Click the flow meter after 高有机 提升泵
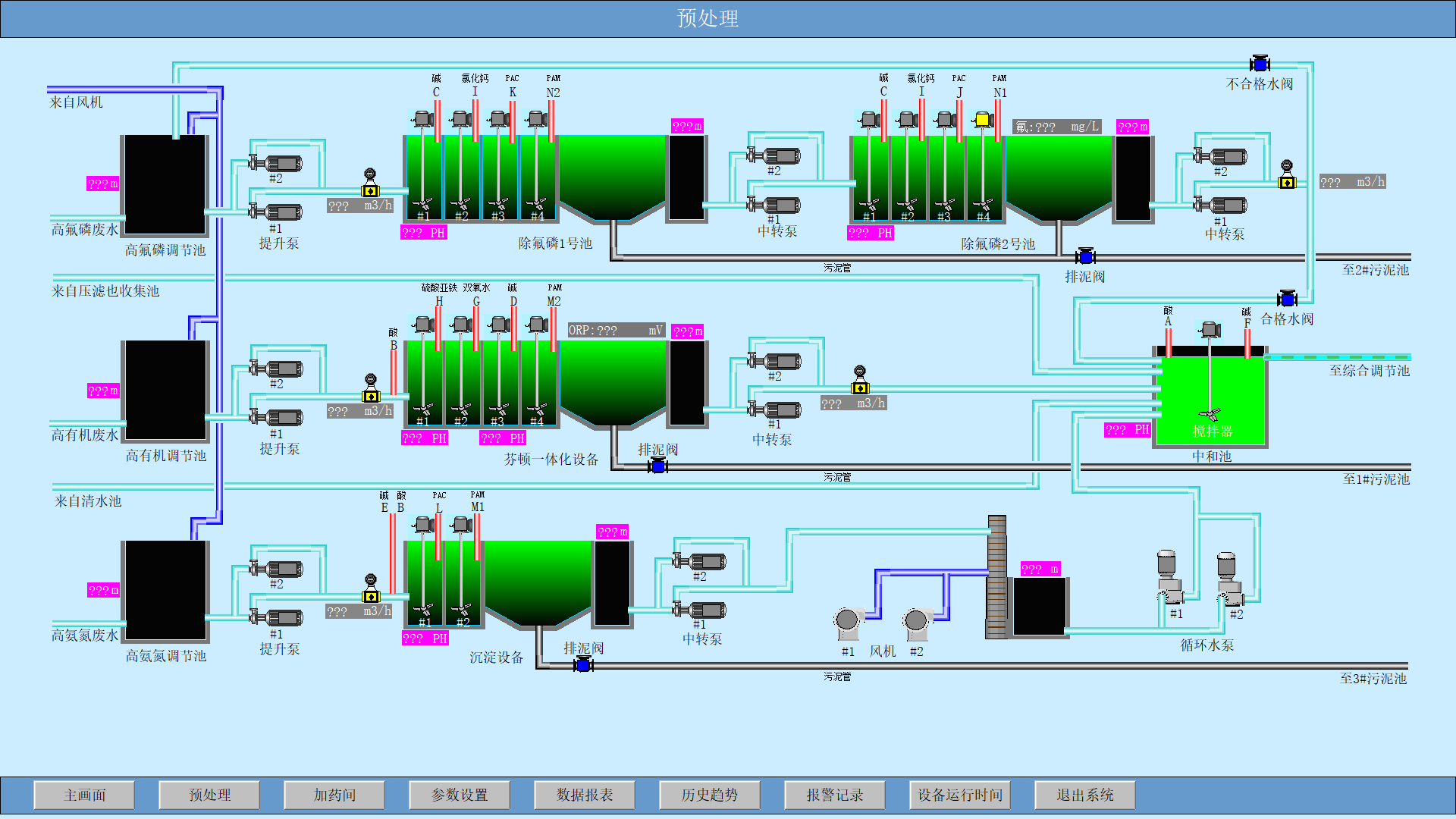The width and height of the screenshot is (1456, 819). (371, 395)
